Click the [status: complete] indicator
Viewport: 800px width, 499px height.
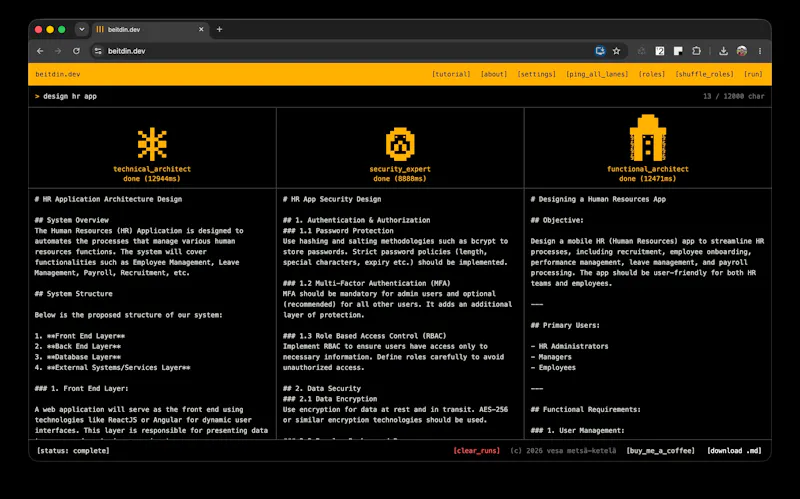pos(73,451)
